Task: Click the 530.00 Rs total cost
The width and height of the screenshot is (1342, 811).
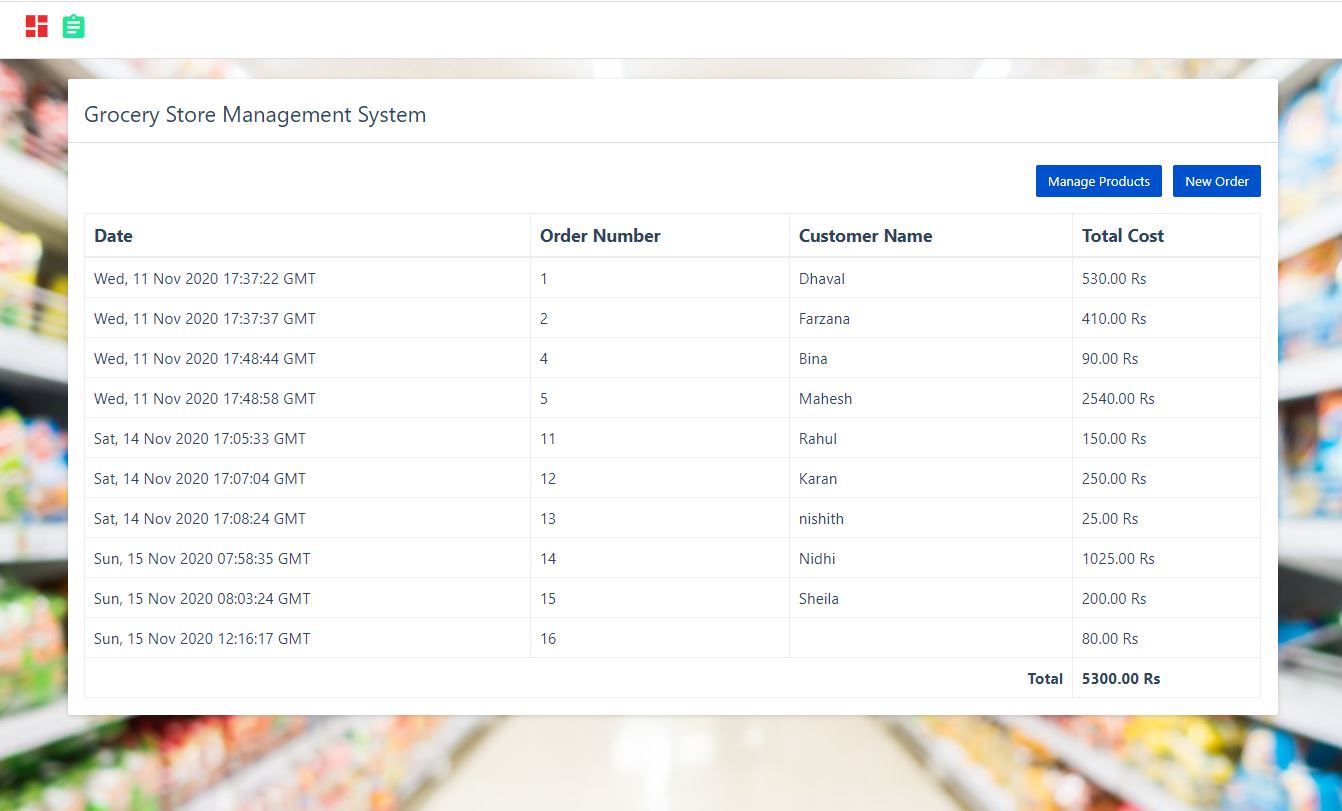Action: coord(1114,279)
